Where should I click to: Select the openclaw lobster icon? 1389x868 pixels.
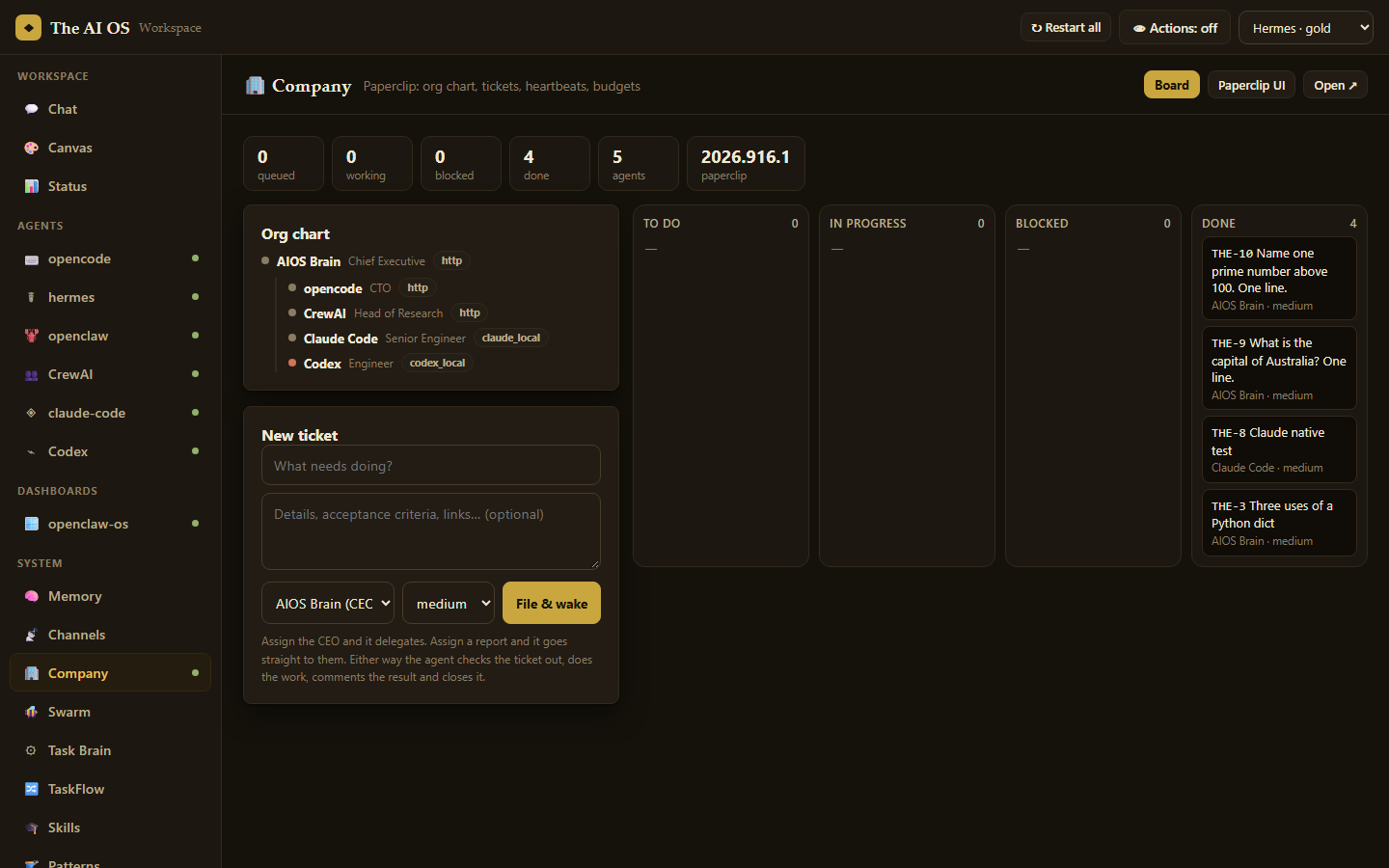coord(32,336)
